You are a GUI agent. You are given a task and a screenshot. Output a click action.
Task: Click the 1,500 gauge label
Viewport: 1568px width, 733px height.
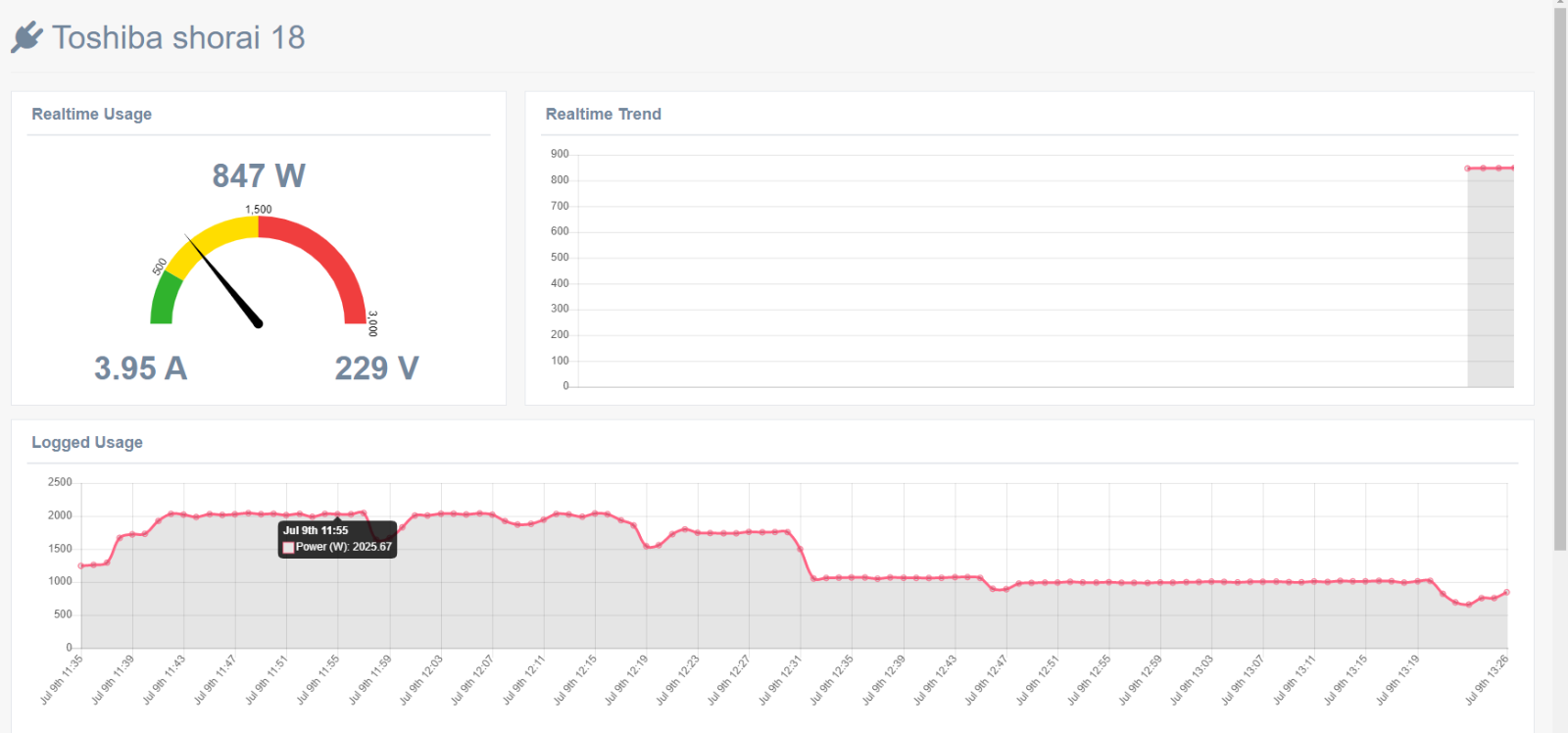point(259,209)
